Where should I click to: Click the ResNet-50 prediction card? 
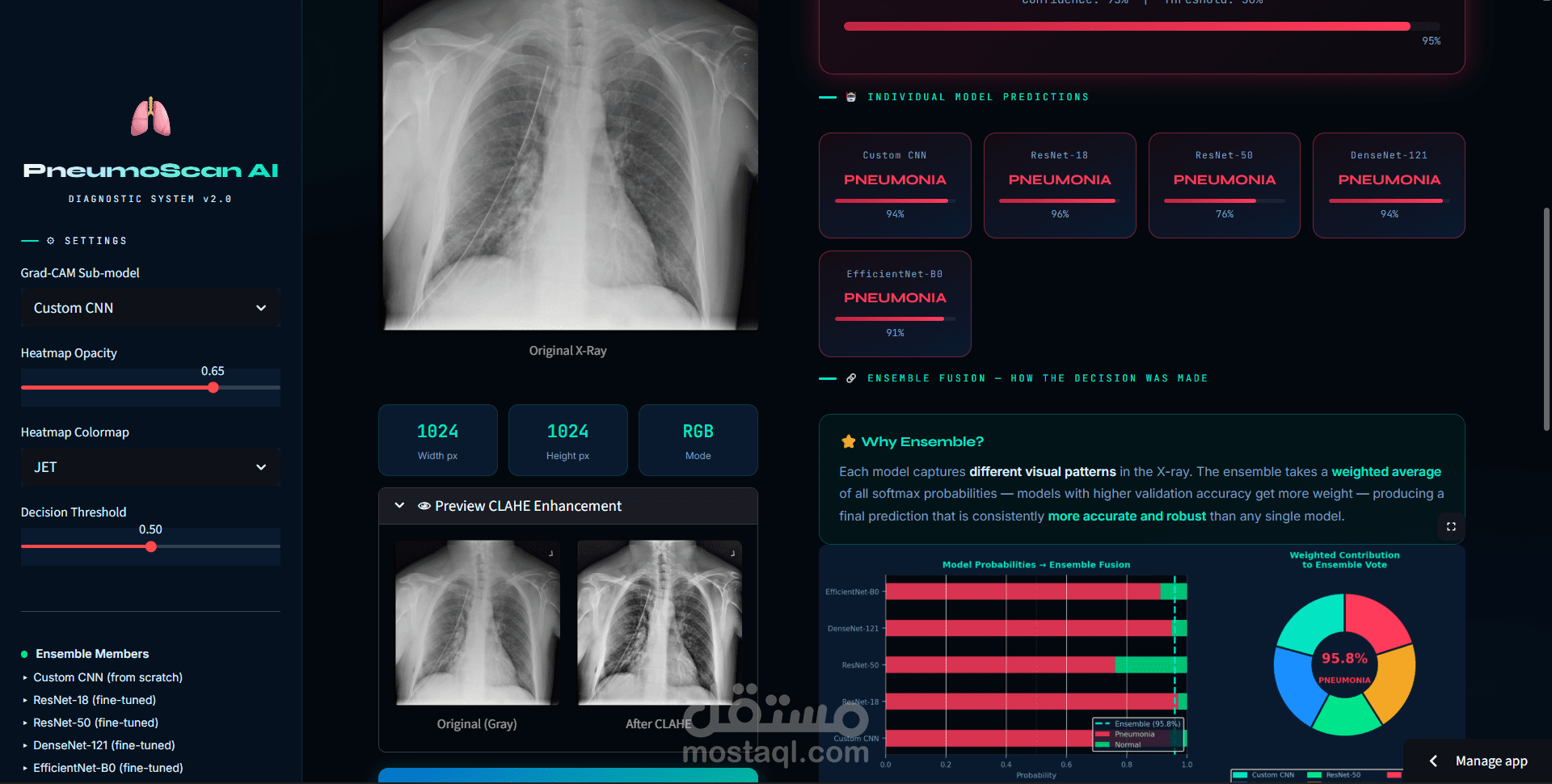(x=1225, y=185)
